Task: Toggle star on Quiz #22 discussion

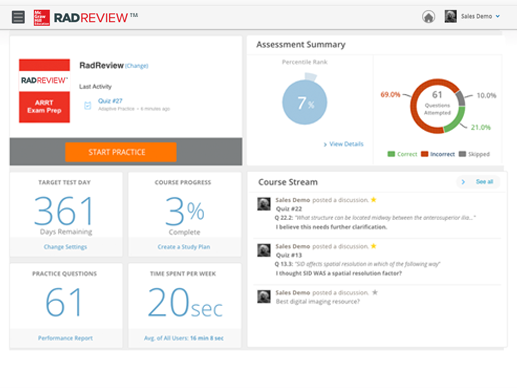Action: [x=374, y=200]
